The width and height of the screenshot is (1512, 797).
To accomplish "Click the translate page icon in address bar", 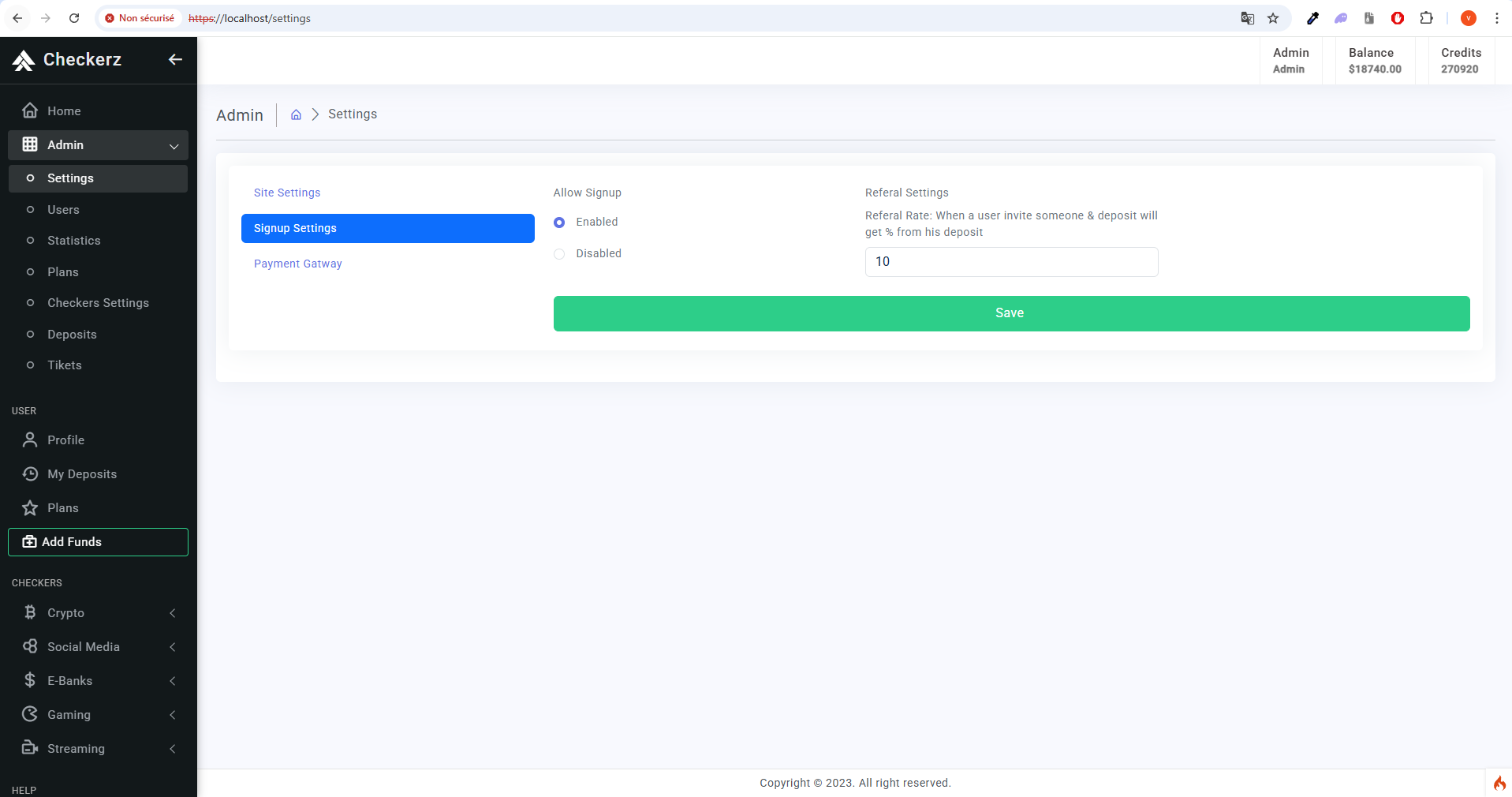I will (x=1247, y=18).
